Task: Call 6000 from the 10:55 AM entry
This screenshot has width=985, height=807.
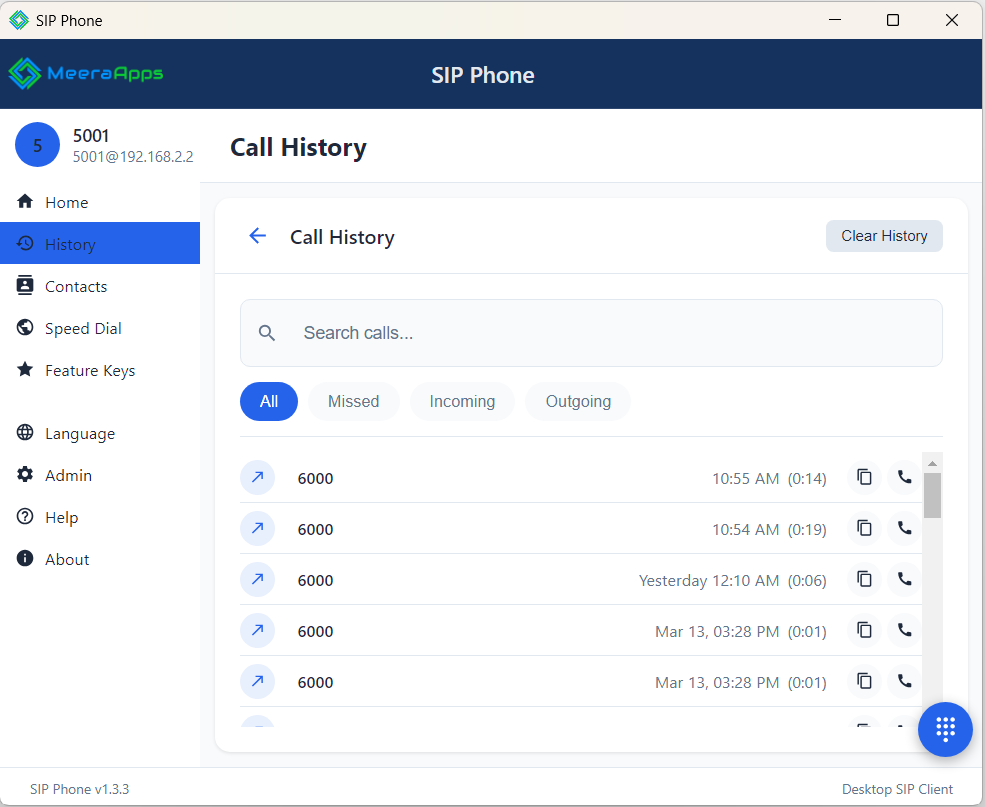Action: [x=904, y=478]
